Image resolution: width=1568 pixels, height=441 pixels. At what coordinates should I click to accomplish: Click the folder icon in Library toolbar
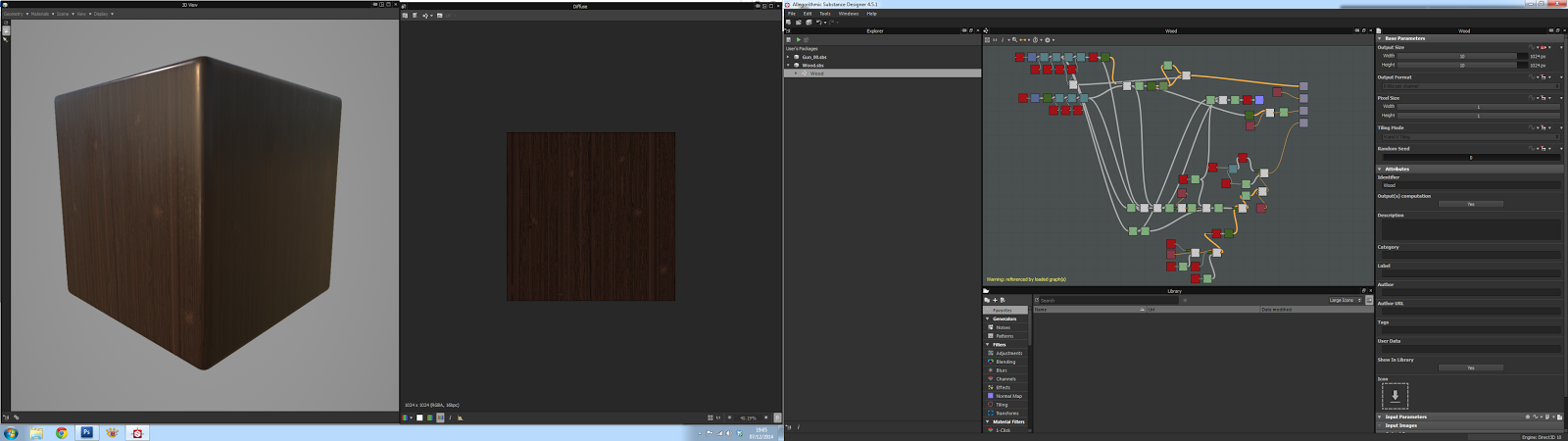pyautogui.click(x=987, y=300)
